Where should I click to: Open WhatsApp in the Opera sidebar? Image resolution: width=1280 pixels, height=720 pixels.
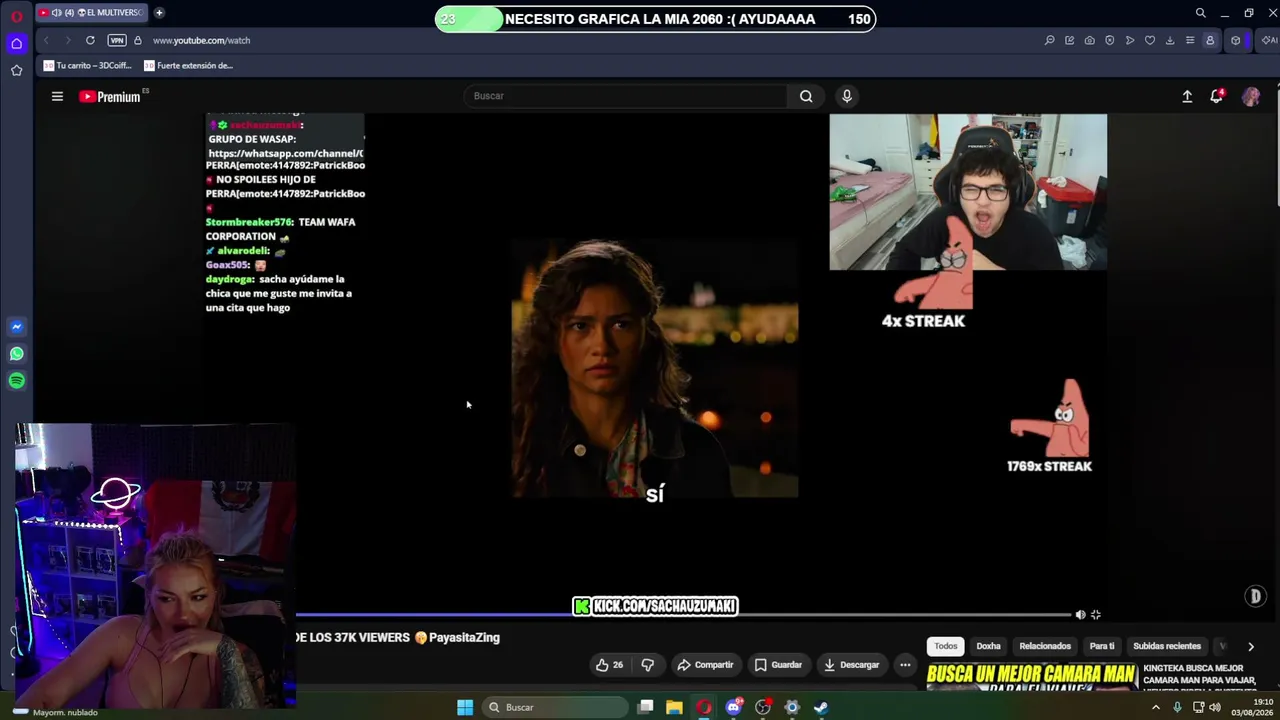tap(16, 354)
